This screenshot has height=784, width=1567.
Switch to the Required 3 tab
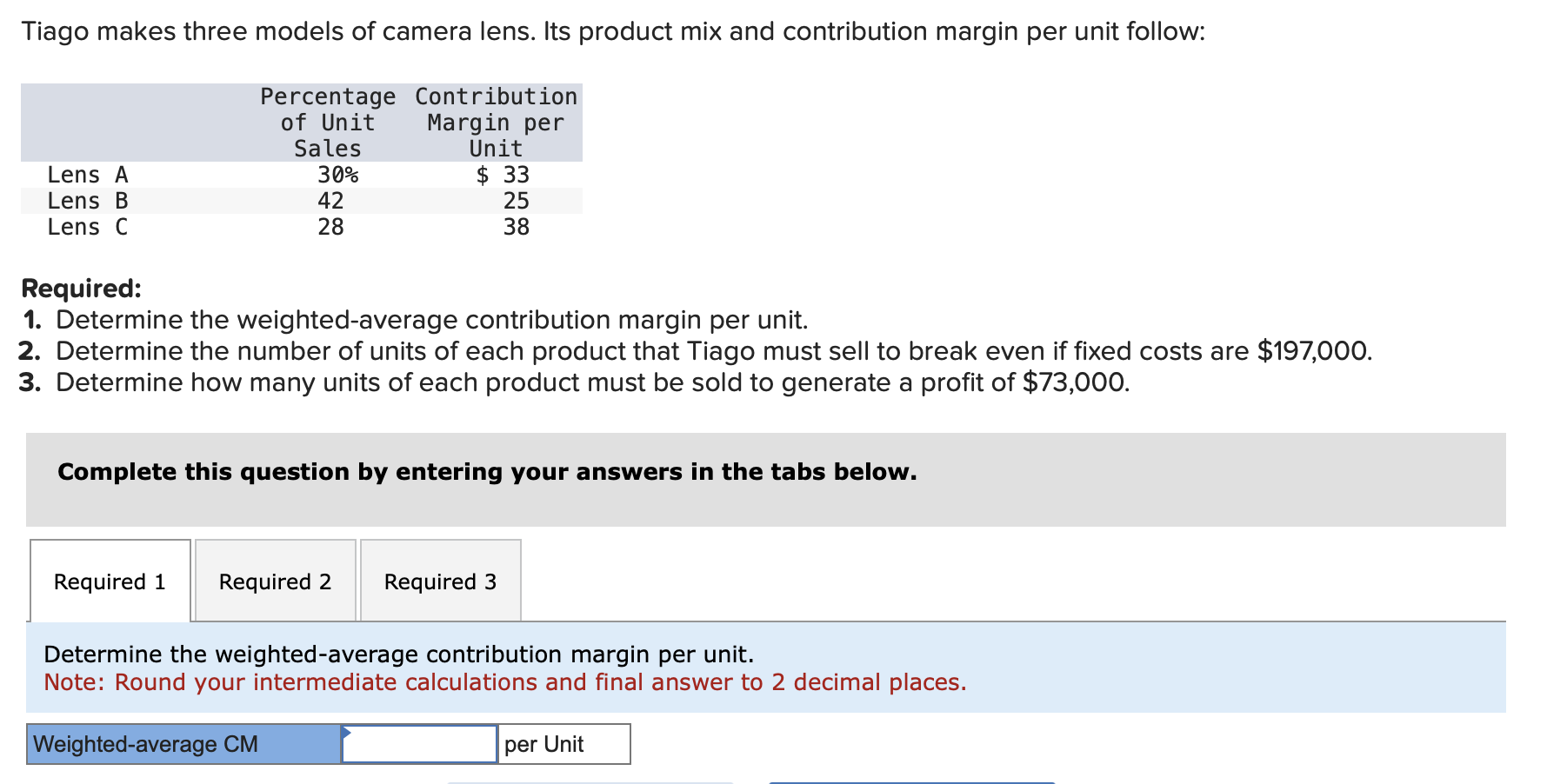439,581
